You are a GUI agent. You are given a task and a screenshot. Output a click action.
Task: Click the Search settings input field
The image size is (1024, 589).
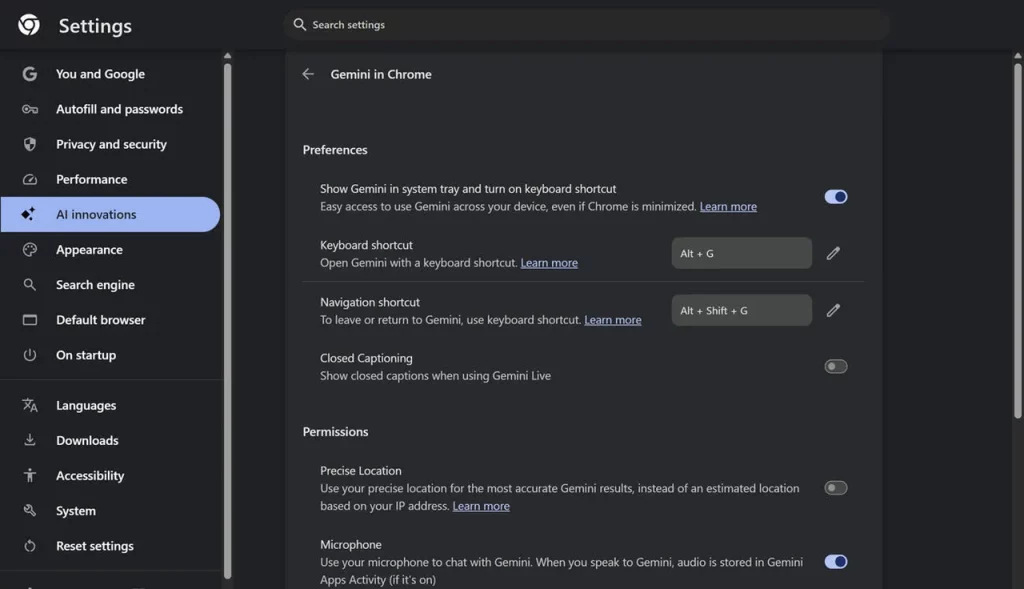[x=590, y=24]
